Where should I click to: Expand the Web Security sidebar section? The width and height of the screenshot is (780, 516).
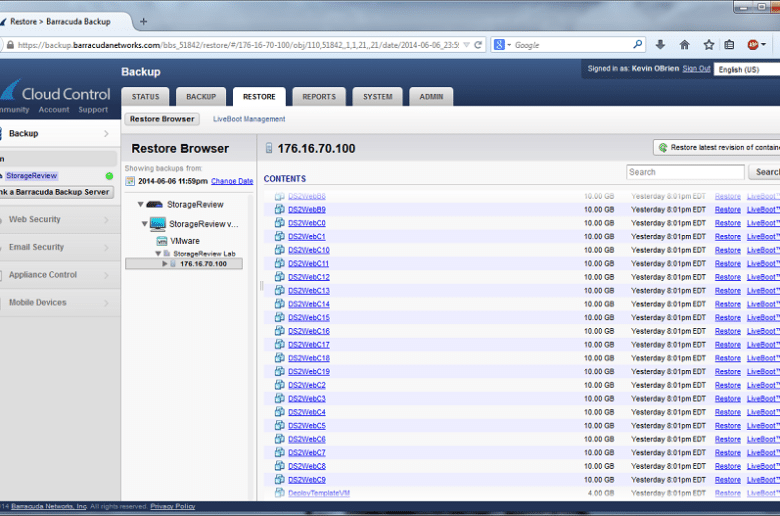click(106, 219)
